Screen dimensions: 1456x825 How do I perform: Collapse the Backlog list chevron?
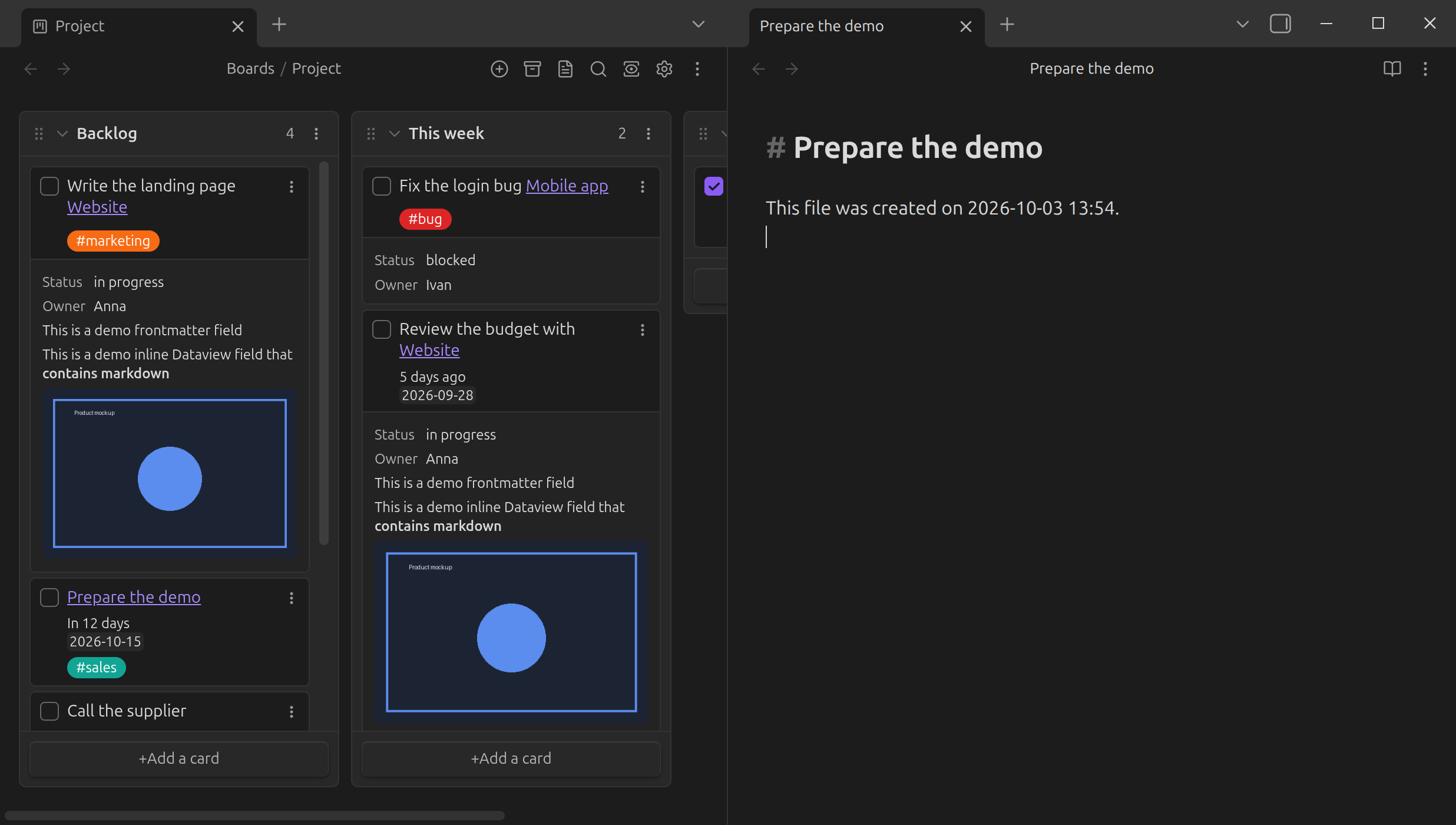62,134
